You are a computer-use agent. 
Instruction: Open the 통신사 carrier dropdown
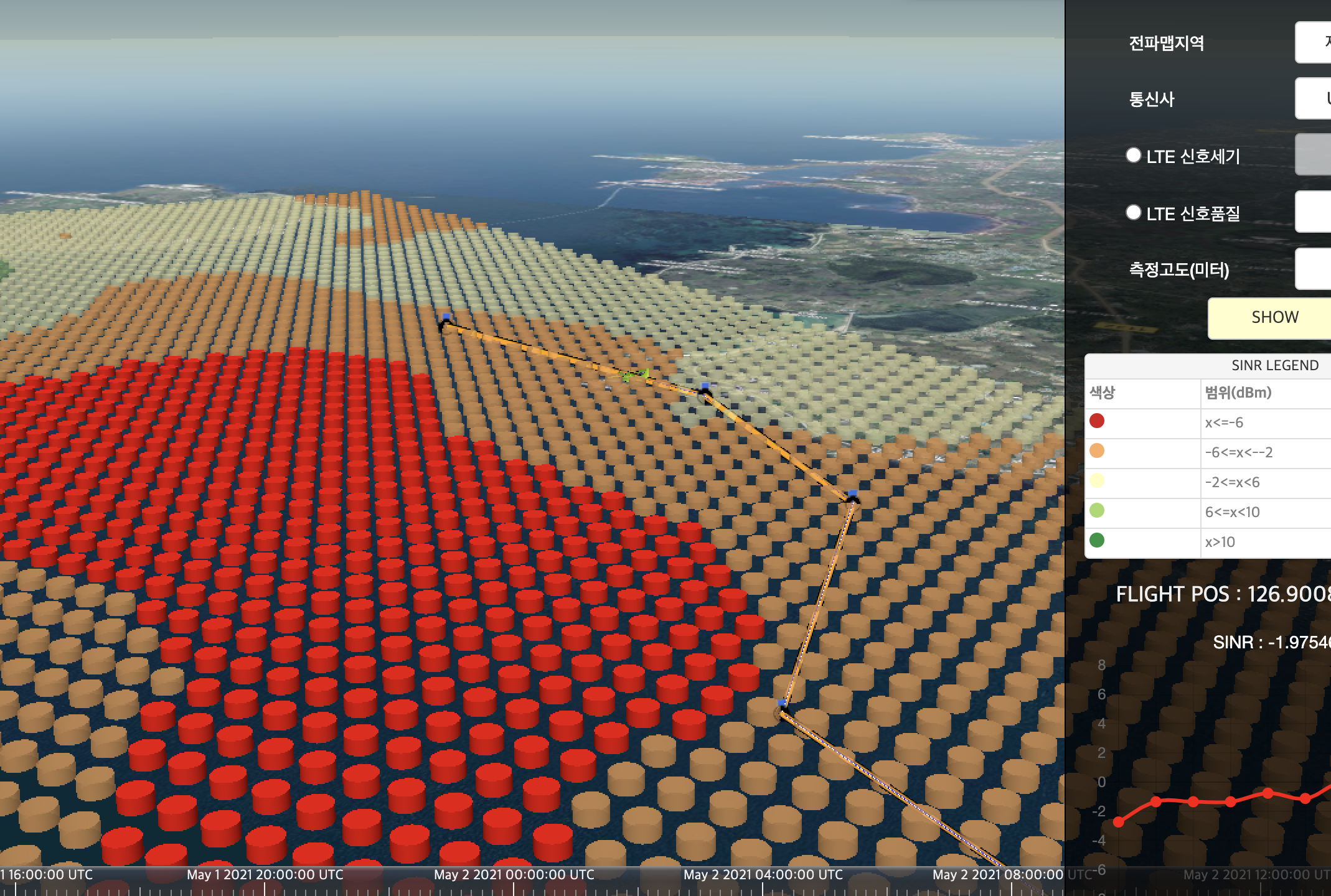tap(1314, 98)
